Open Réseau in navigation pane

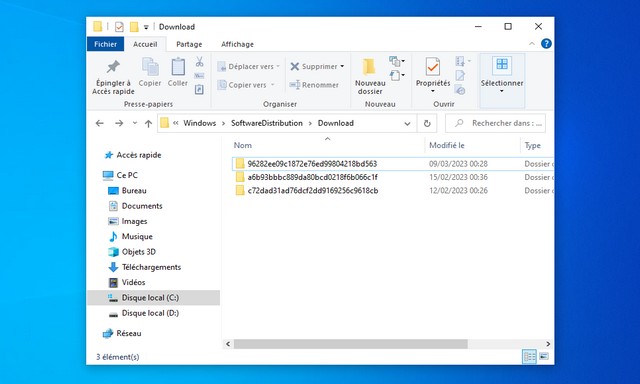[129, 333]
